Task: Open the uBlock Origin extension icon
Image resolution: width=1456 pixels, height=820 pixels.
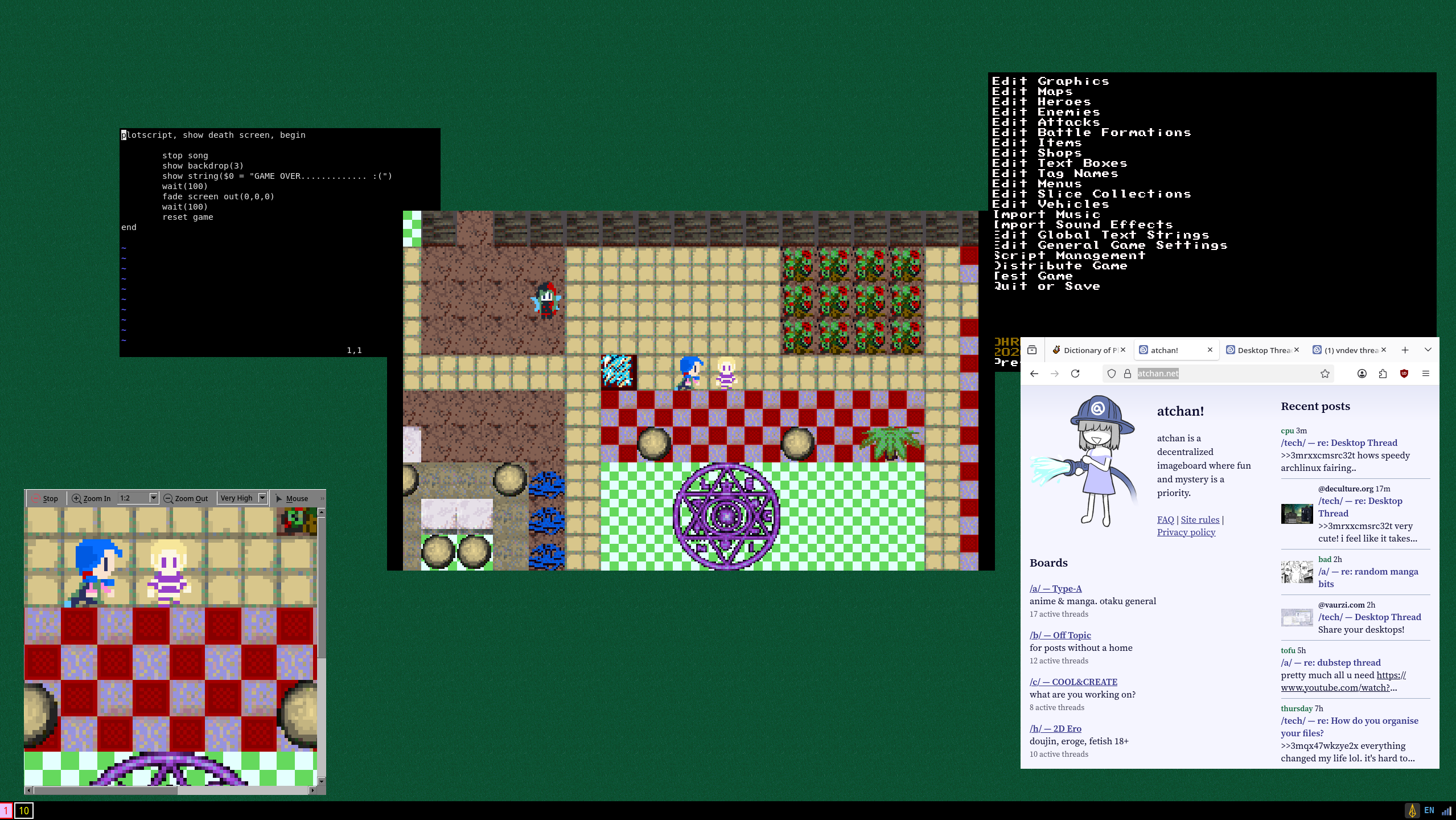Action: tap(1404, 374)
